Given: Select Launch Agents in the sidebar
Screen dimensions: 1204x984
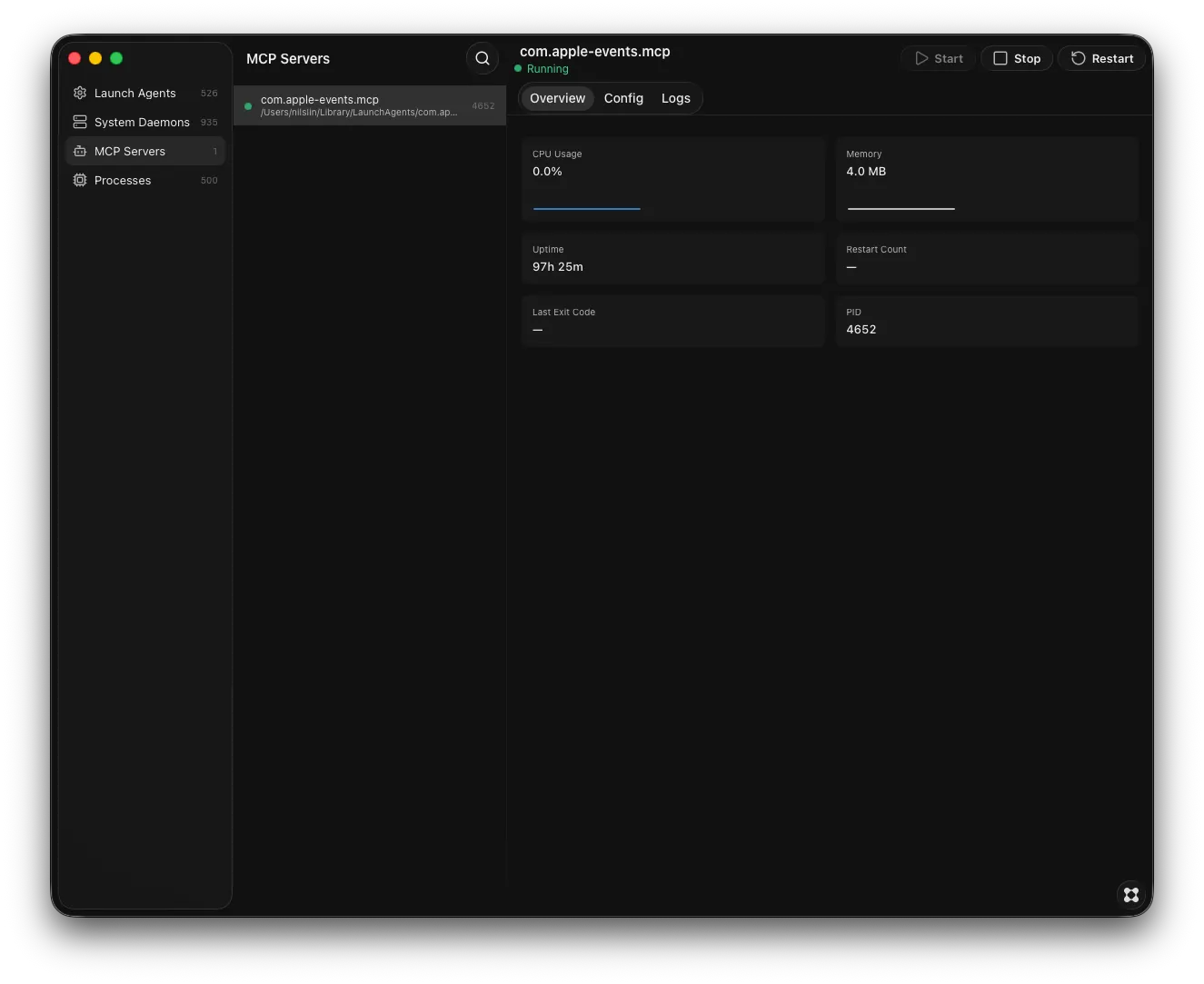Looking at the screenshot, I should (145, 93).
